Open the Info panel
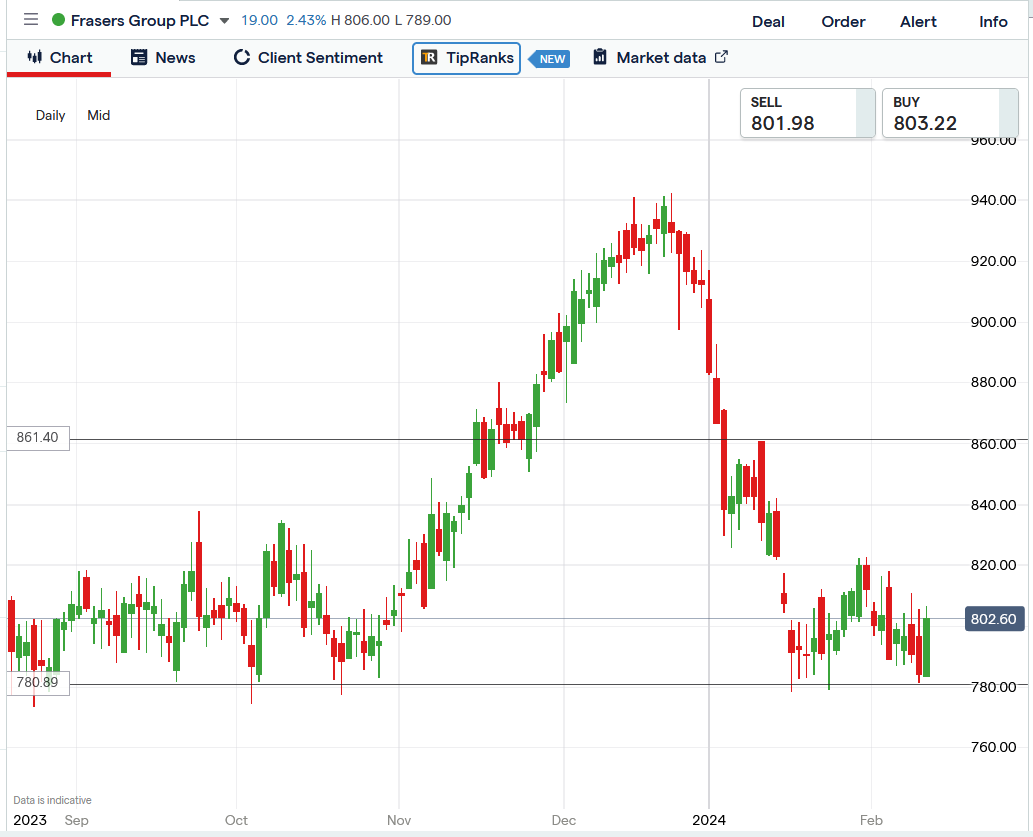 click(x=993, y=22)
